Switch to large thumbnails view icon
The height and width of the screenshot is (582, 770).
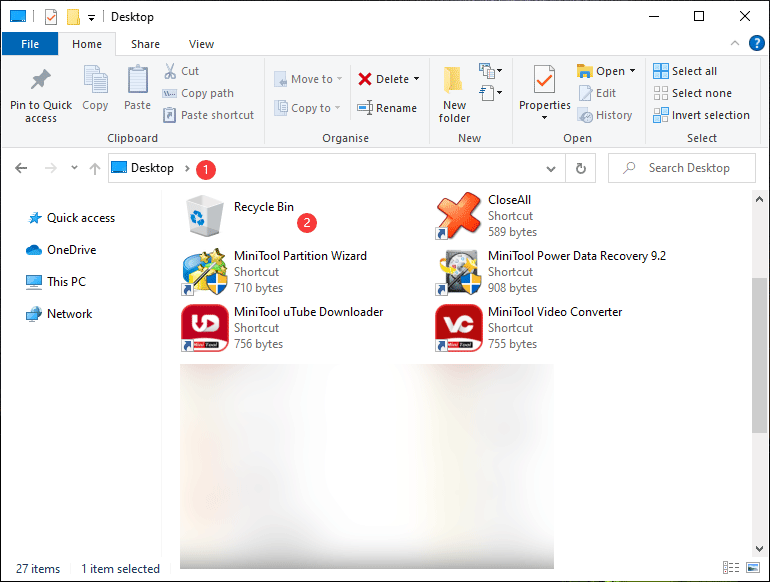752,568
